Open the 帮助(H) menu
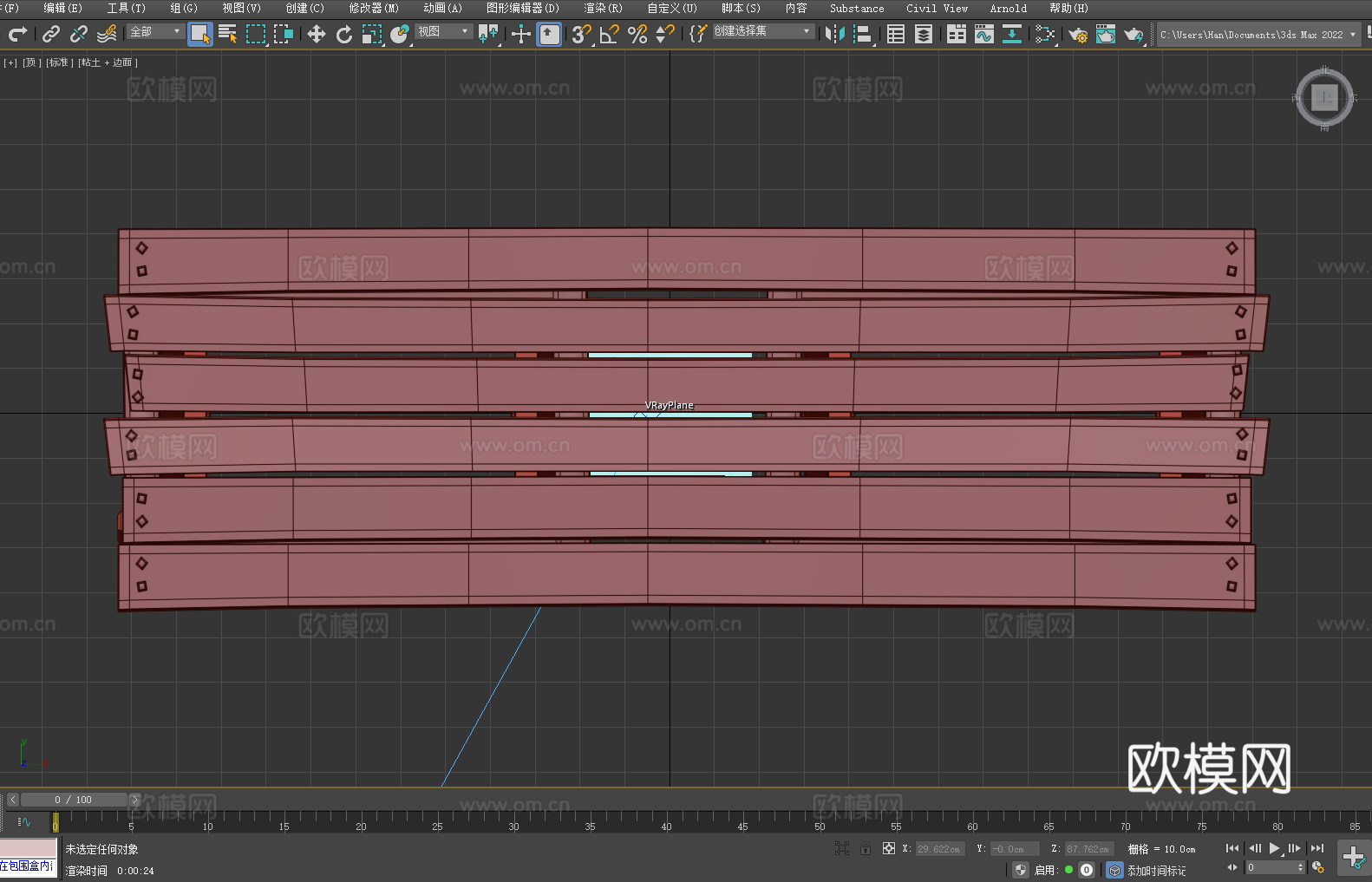Viewport: 1372px width, 882px height. point(1068,8)
